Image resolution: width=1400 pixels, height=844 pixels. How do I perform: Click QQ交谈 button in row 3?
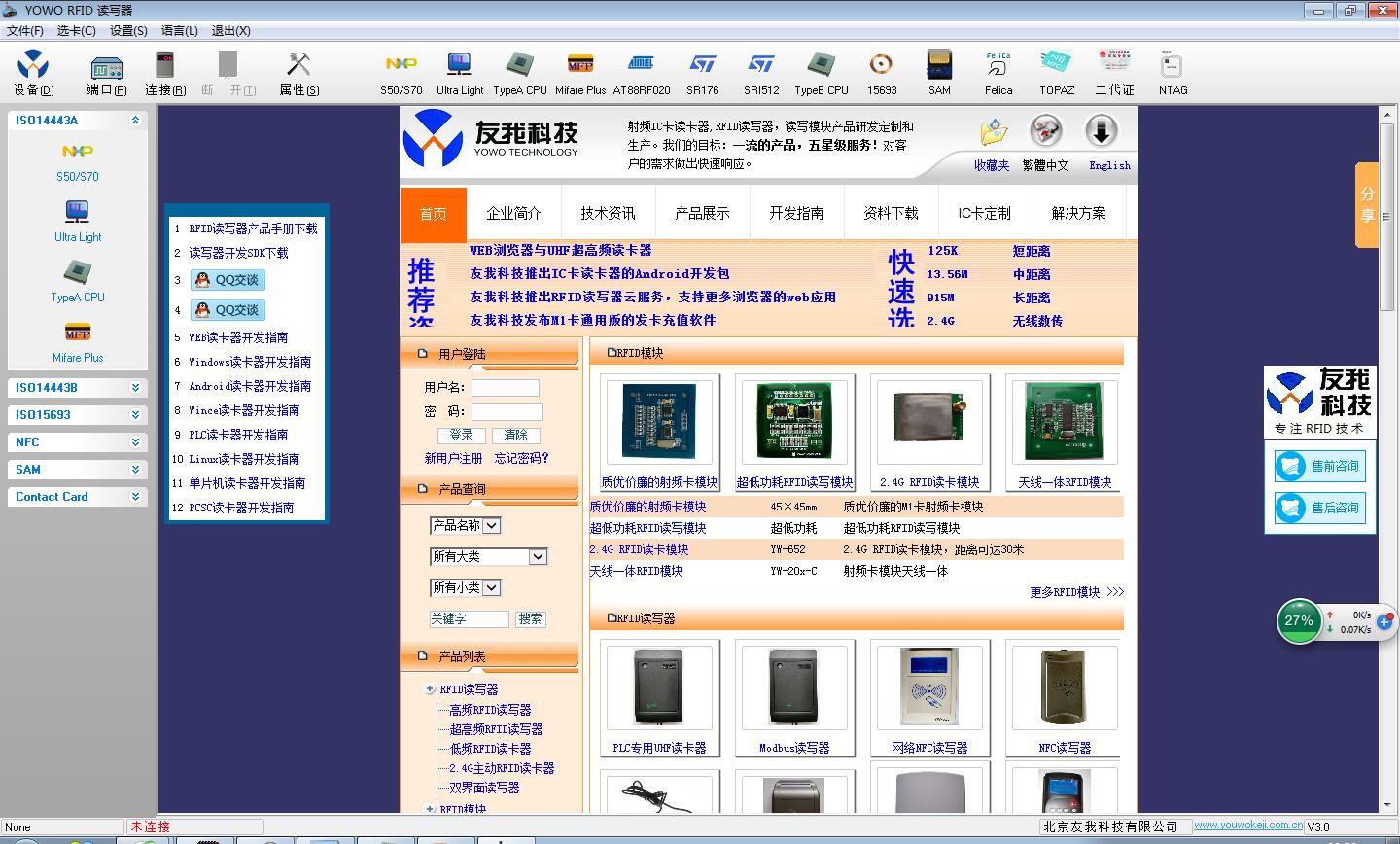228,280
